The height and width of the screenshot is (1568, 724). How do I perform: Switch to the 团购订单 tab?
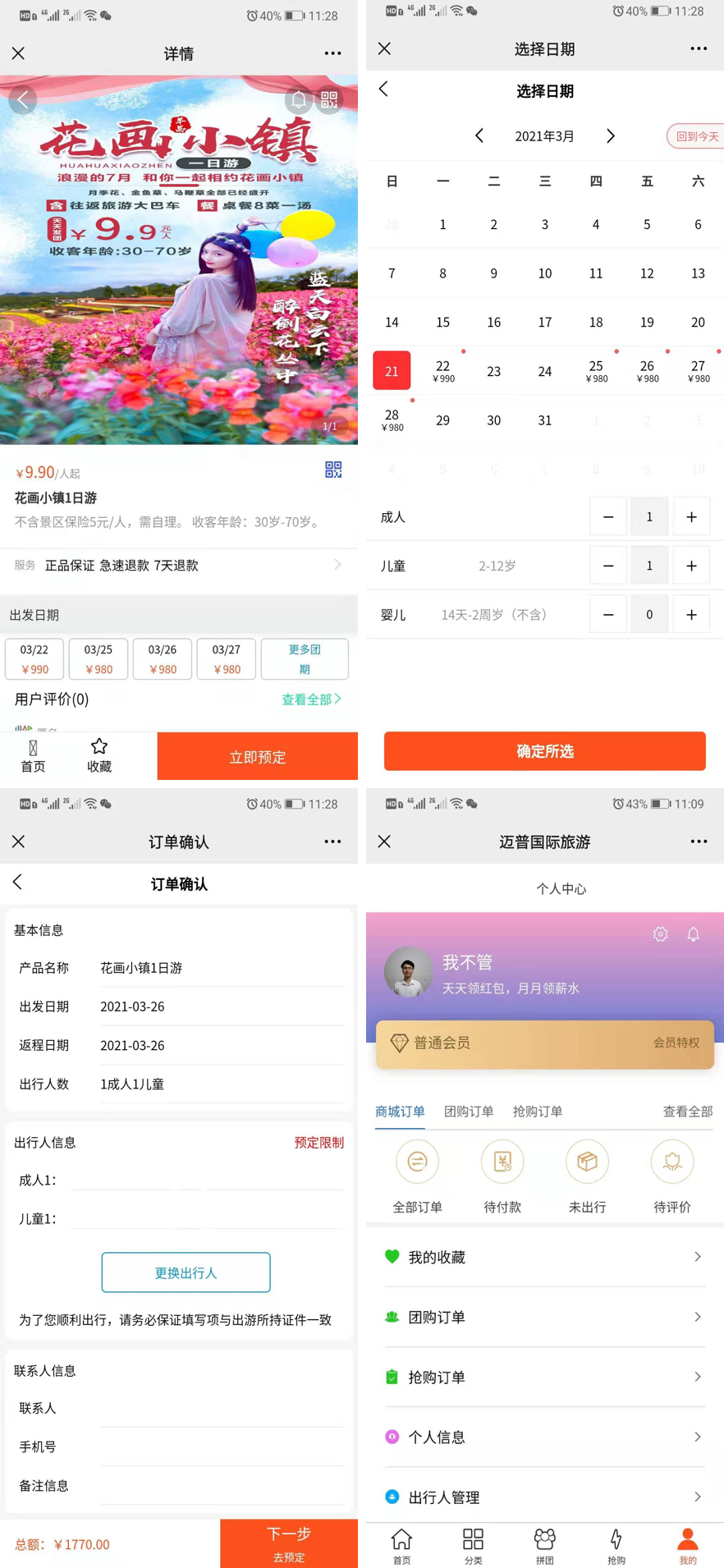469,1112
